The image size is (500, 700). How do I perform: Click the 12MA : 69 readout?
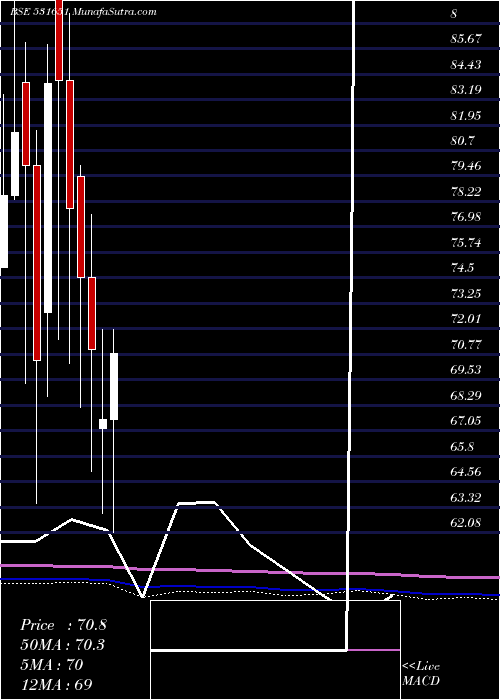tap(57, 685)
